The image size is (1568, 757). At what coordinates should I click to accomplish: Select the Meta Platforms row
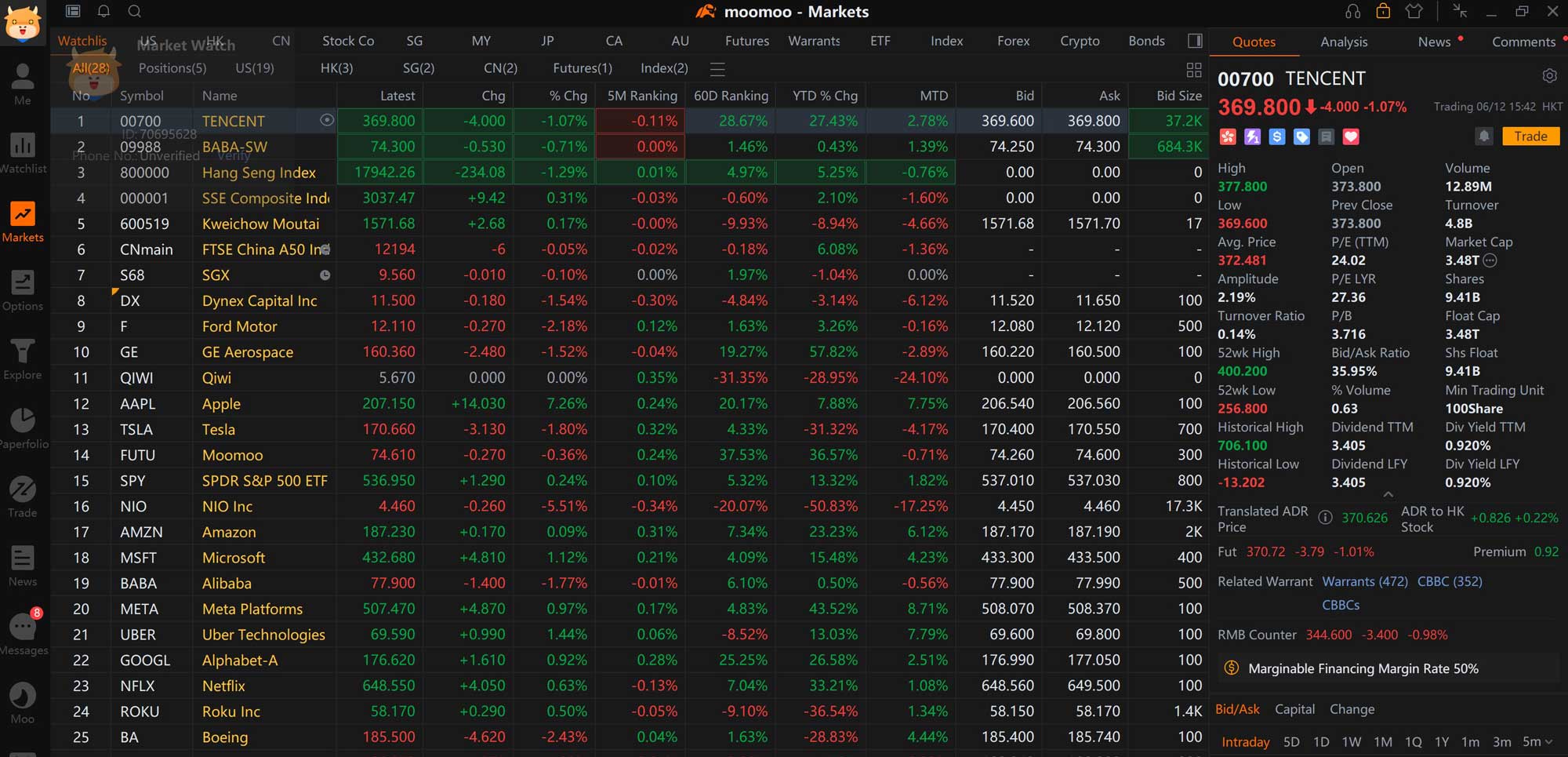pos(629,609)
